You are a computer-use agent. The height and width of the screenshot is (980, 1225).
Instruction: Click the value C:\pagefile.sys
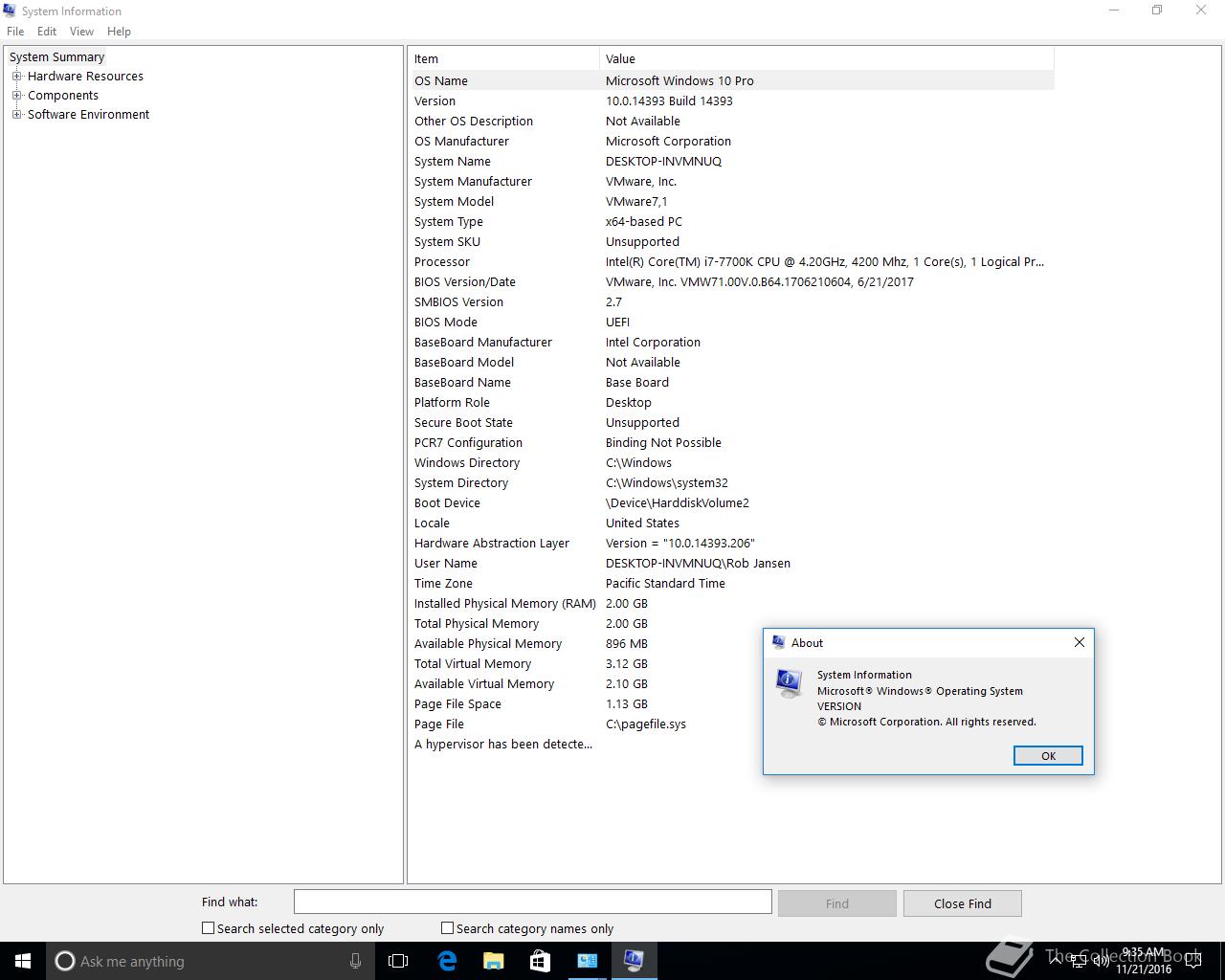click(646, 724)
